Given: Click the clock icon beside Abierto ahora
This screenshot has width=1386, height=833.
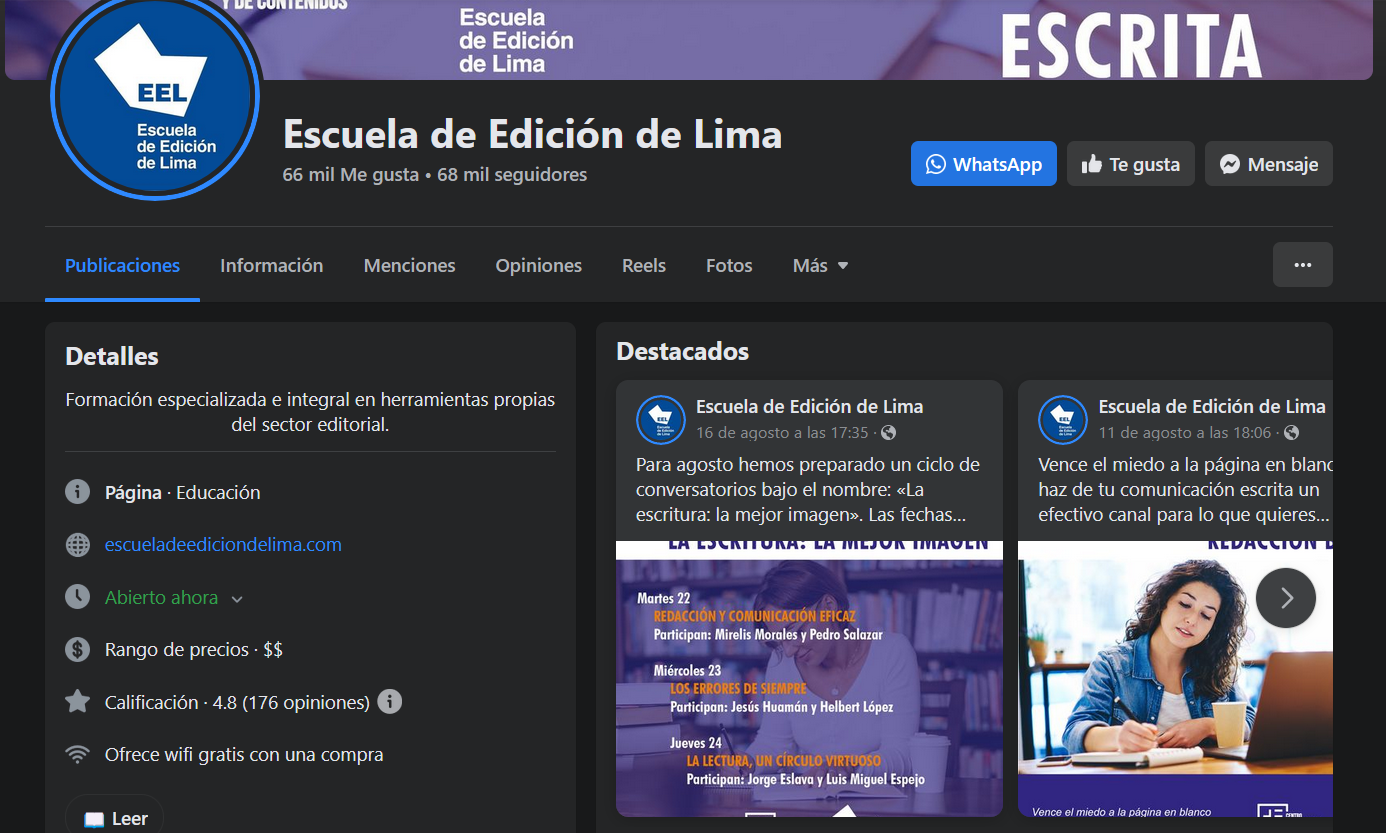Looking at the screenshot, I should 77,597.
